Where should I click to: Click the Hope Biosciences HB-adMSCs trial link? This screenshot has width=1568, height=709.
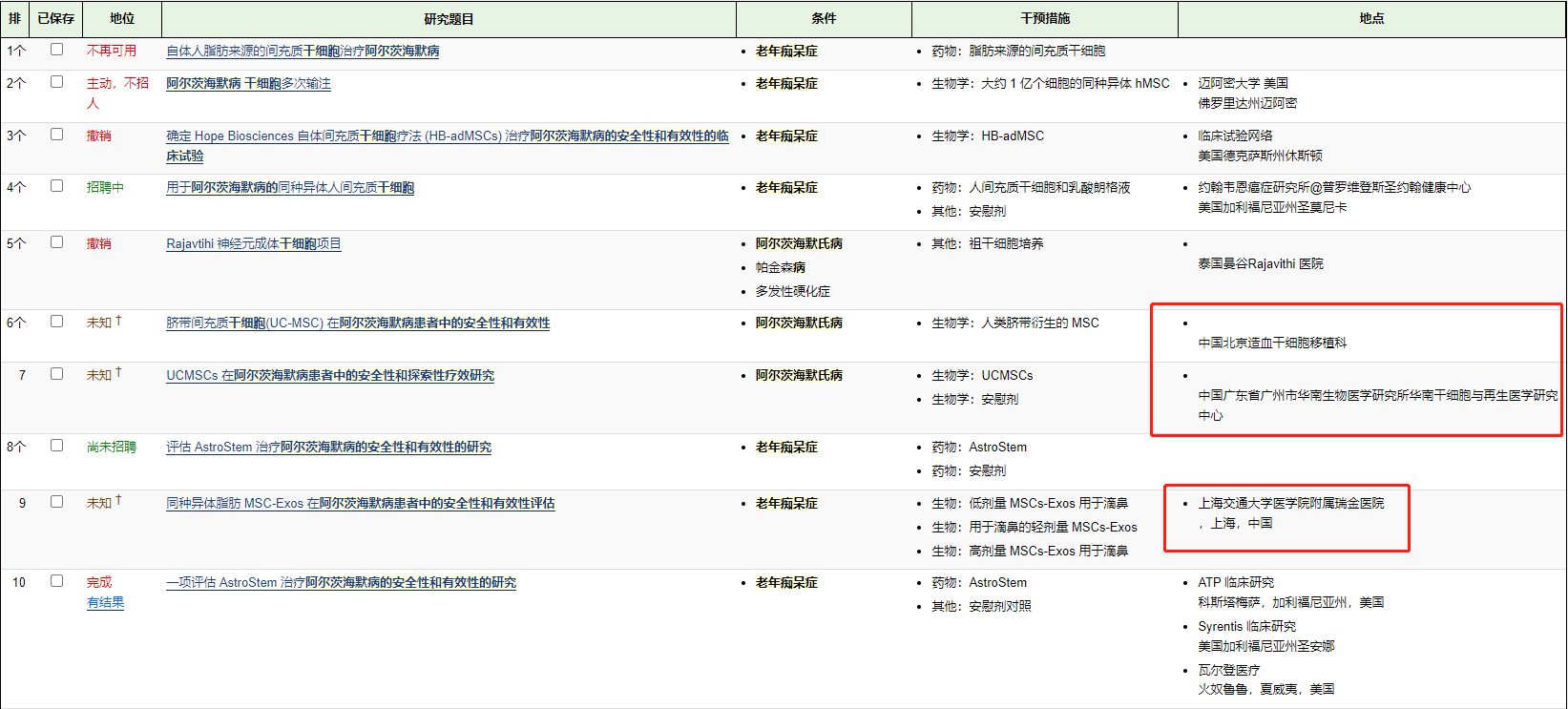click(x=447, y=136)
